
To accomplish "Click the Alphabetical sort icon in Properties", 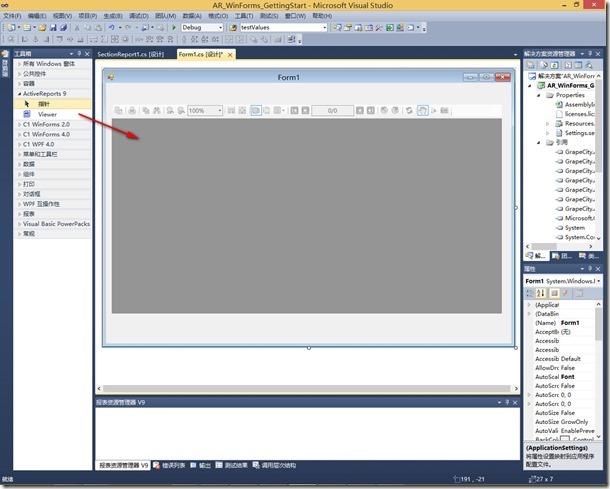I will (541, 293).
